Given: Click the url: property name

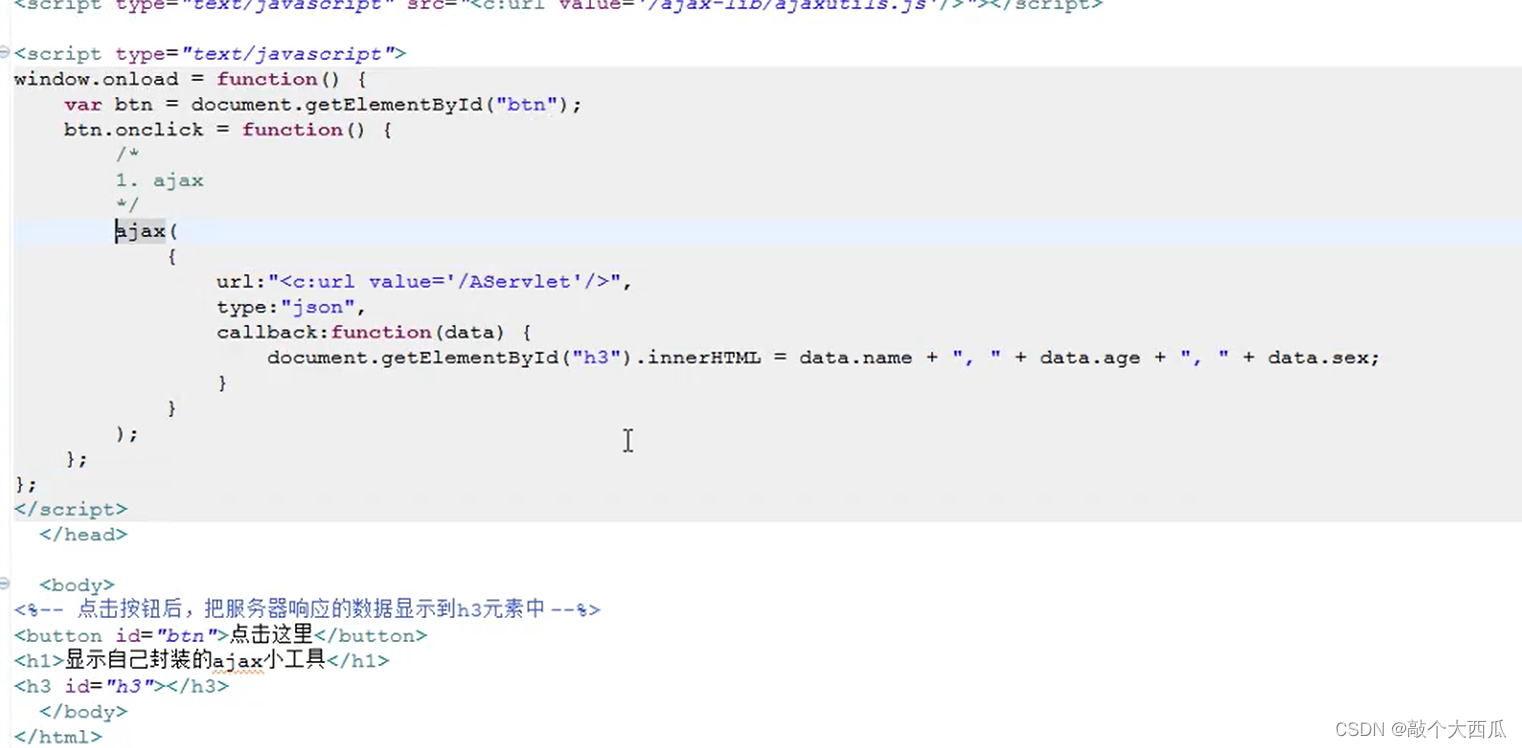Looking at the screenshot, I should click(241, 281).
